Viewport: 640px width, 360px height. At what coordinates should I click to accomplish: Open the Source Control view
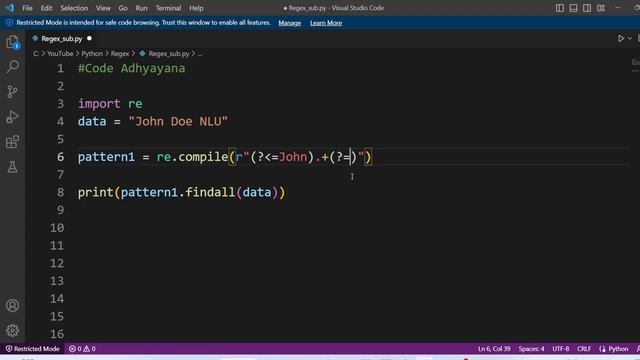tap(13, 91)
